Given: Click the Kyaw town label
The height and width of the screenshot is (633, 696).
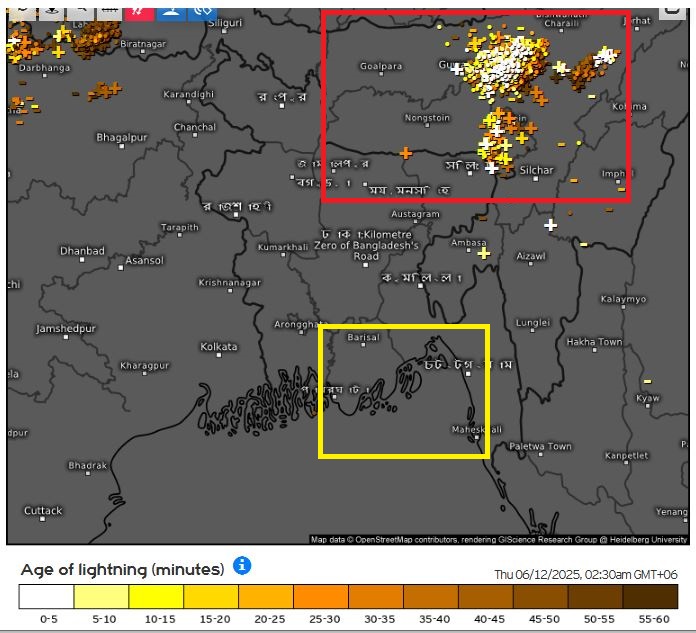Looking at the screenshot, I should [x=648, y=398].
